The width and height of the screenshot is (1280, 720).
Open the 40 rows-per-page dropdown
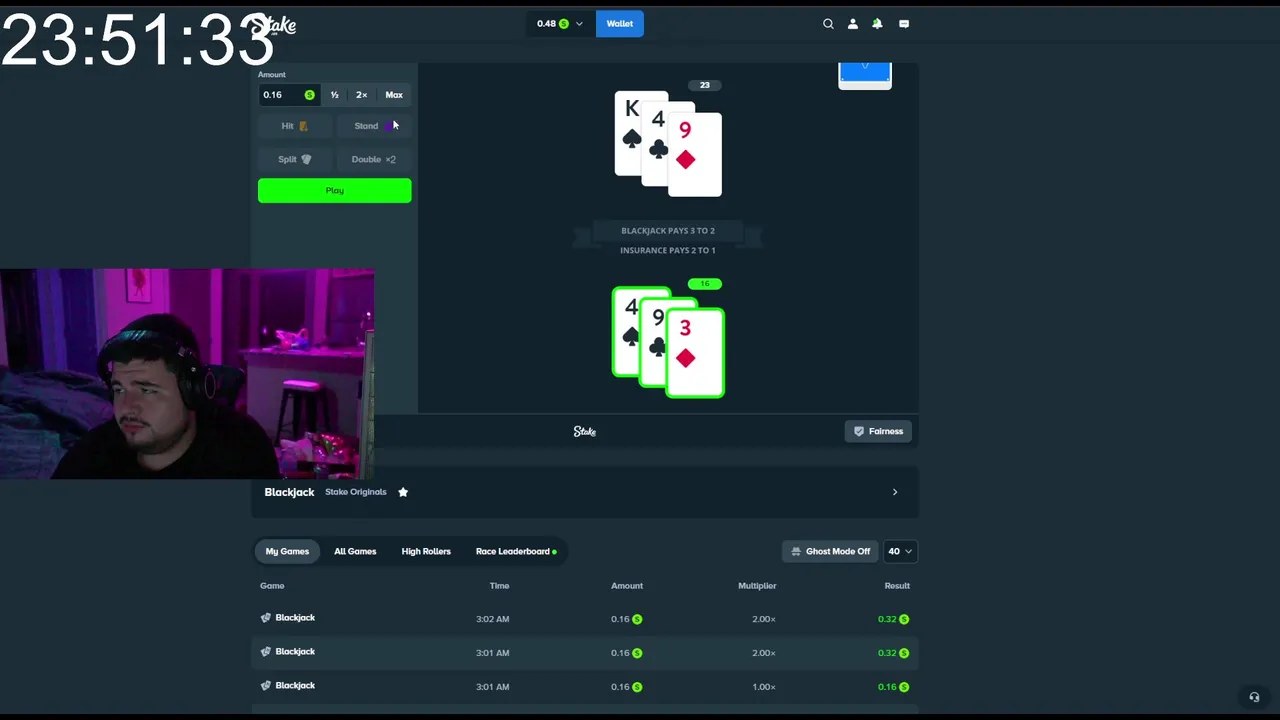900,551
